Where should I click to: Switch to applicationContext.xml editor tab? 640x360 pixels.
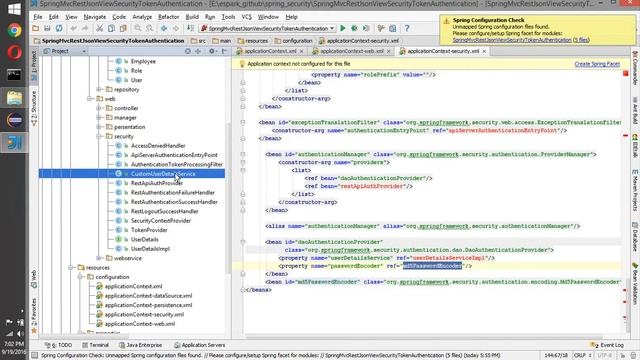point(270,51)
